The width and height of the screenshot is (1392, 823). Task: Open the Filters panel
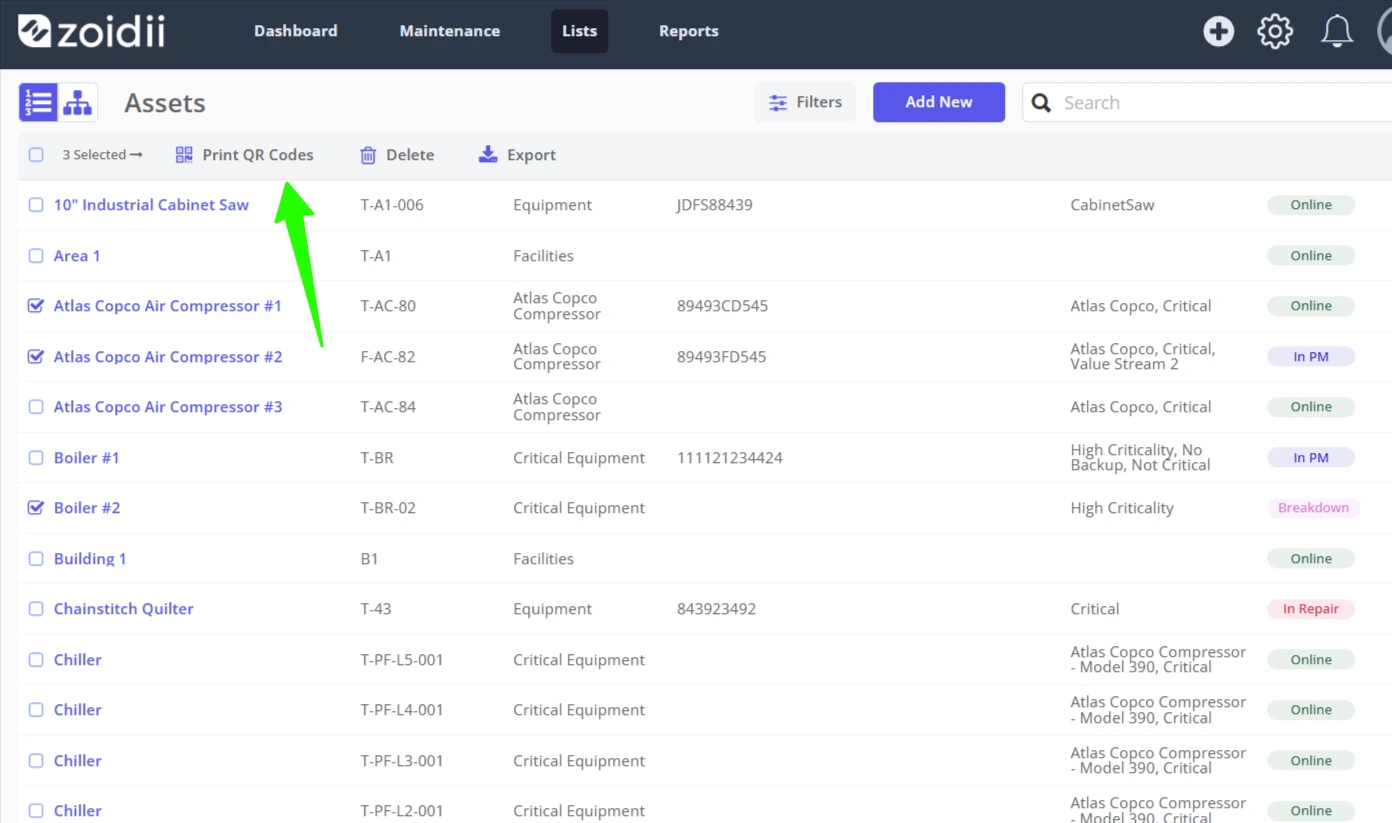pos(805,102)
